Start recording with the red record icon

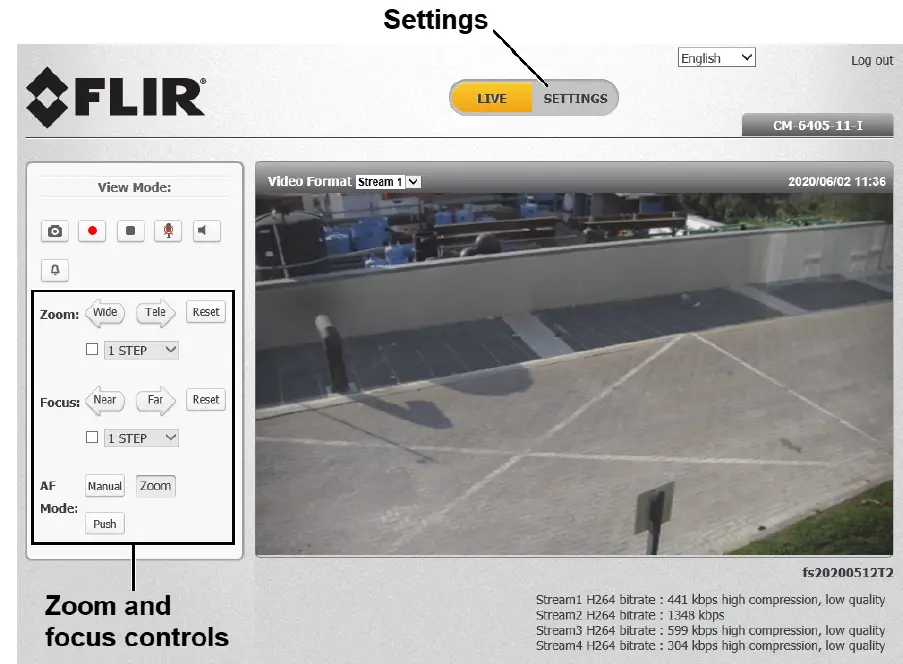[92, 231]
